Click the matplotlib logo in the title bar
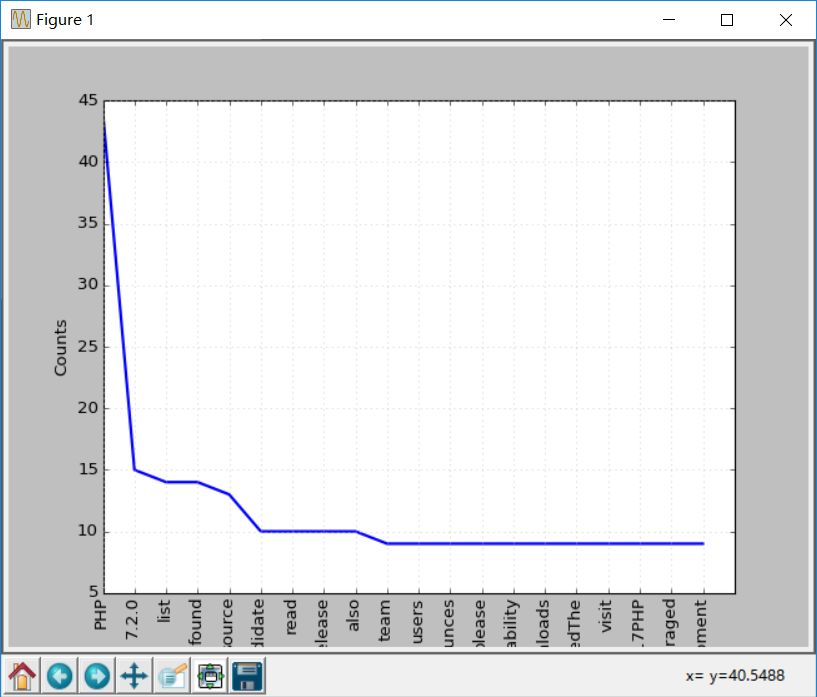 point(19,19)
